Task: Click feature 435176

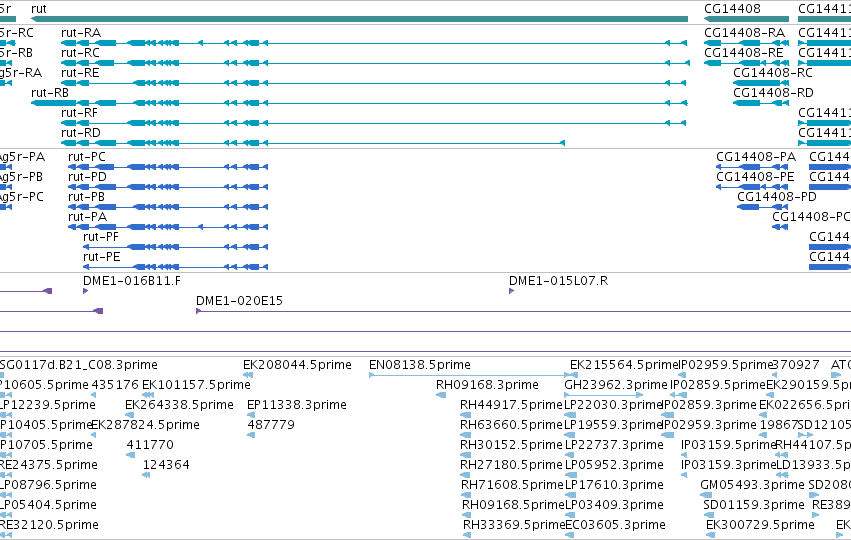Action: pos(115,385)
